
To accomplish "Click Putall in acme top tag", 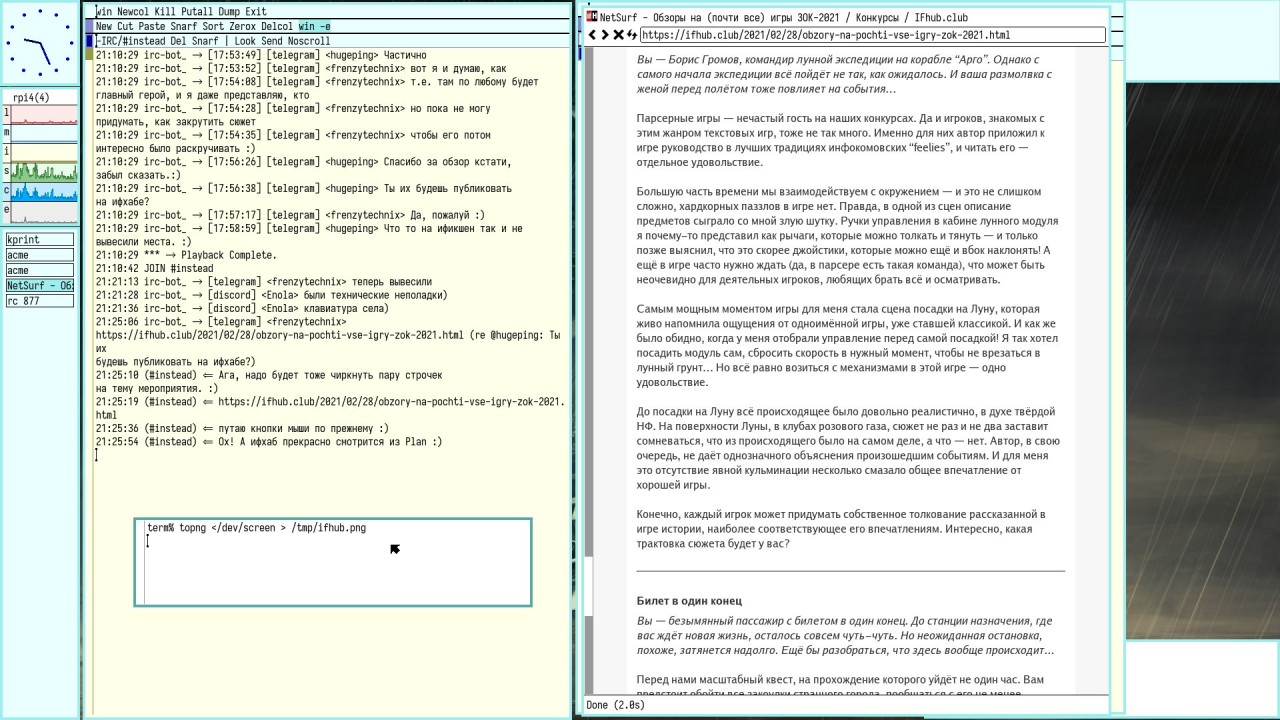I will [198, 12].
